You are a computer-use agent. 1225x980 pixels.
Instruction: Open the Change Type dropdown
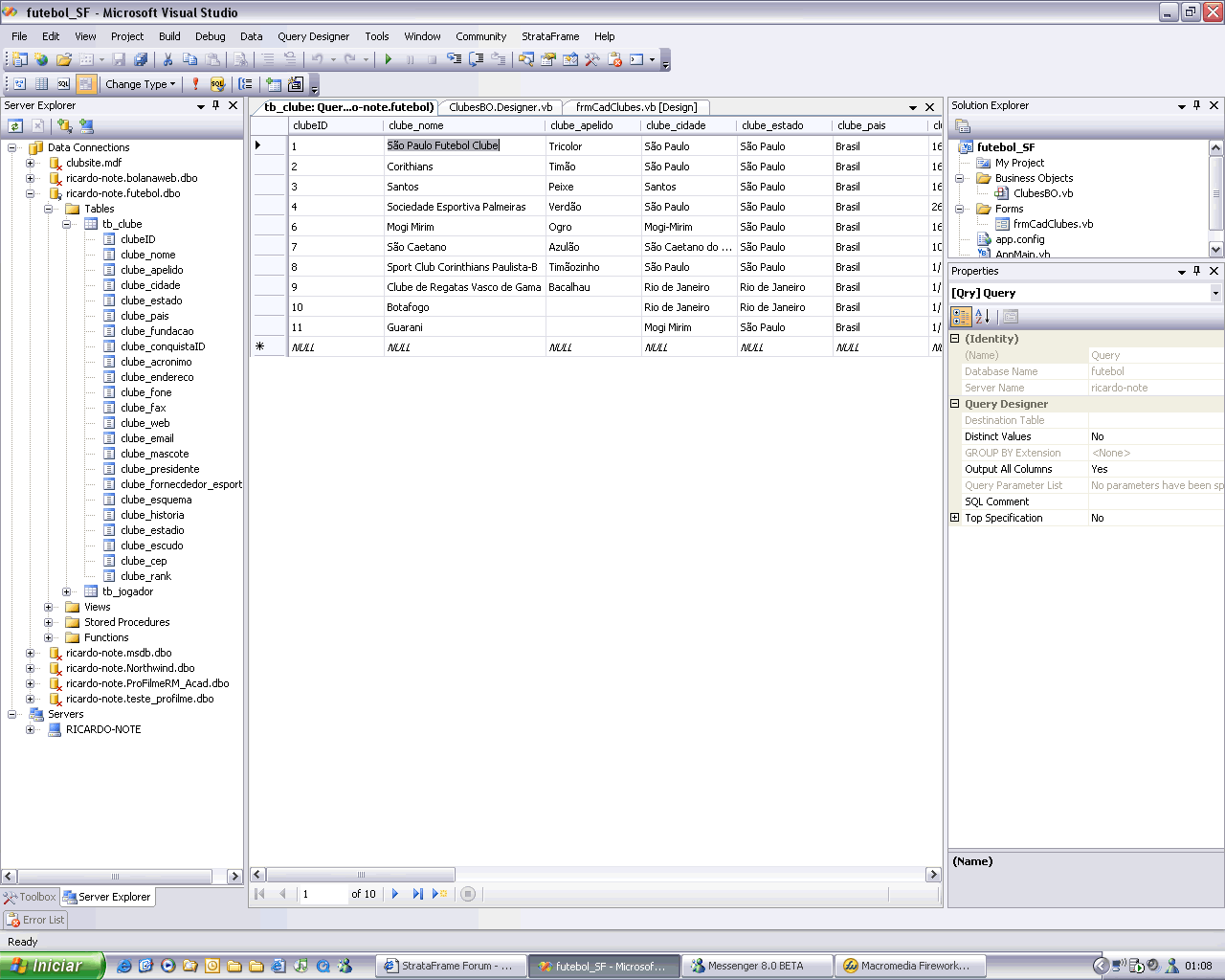point(140,84)
